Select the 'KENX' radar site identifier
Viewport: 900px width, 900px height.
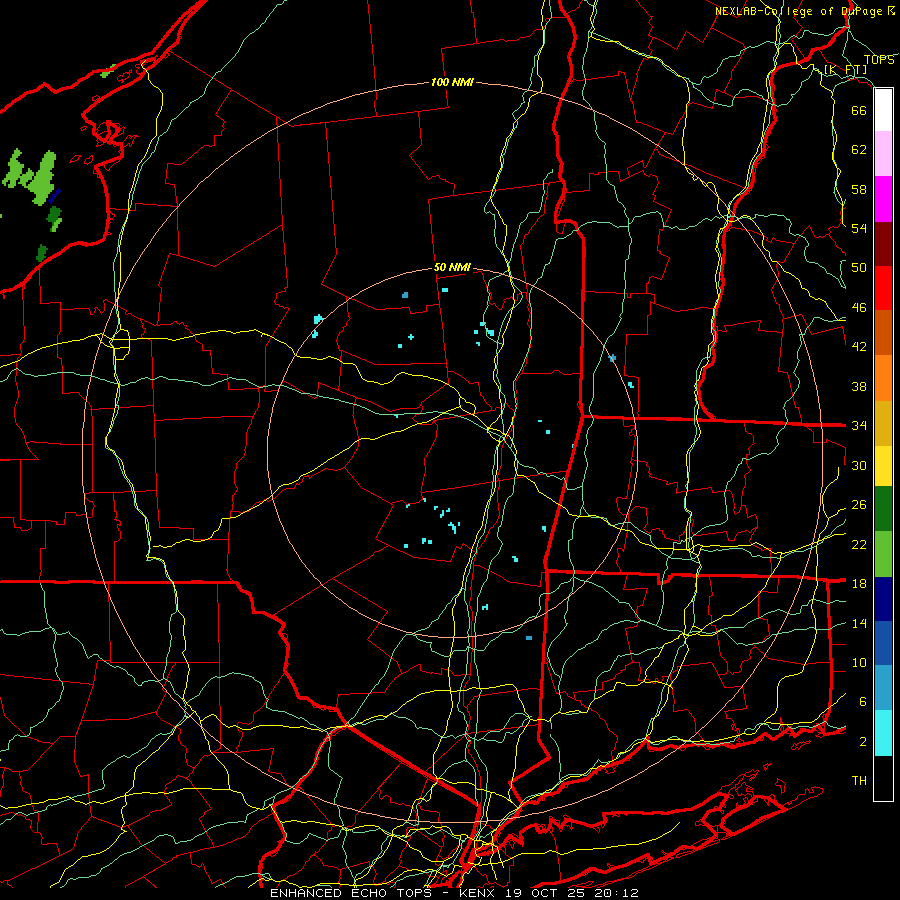(x=479, y=893)
